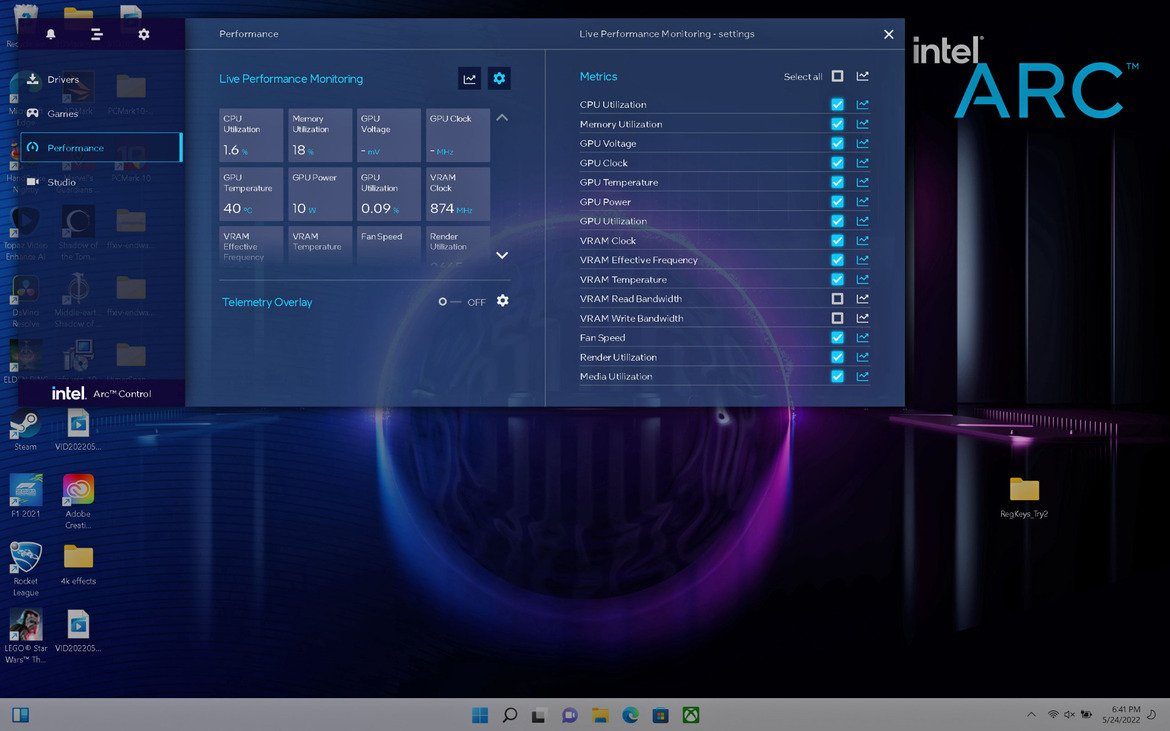Uncheck the VRAM Temperature checkbox

(x=837, y=279)
